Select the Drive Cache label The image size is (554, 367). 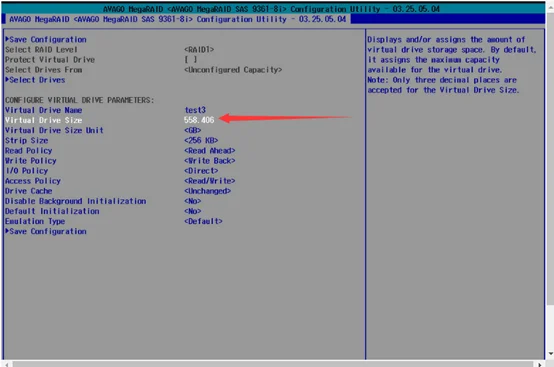tap(29, 191)
